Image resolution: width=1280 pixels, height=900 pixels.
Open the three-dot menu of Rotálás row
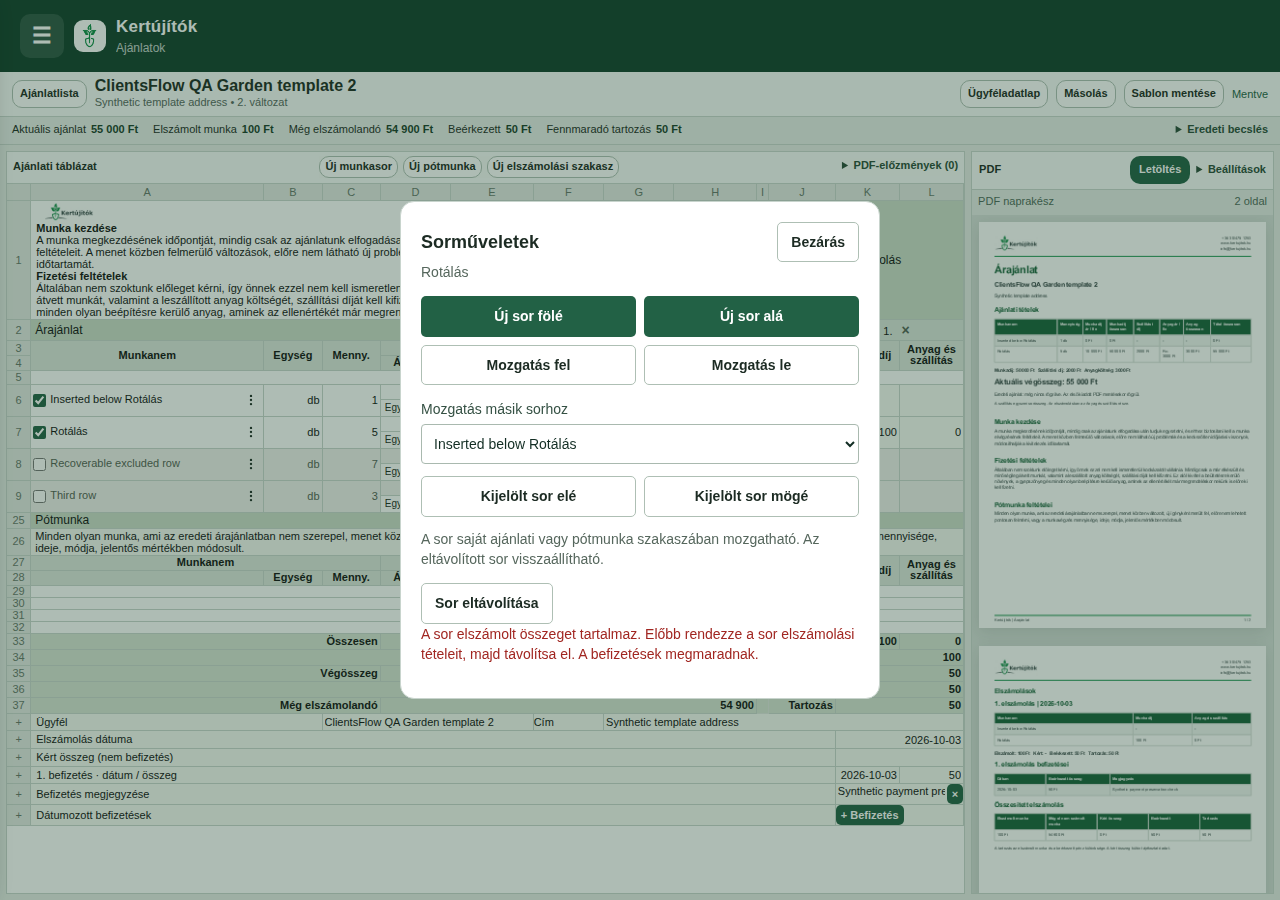point(251,432)
